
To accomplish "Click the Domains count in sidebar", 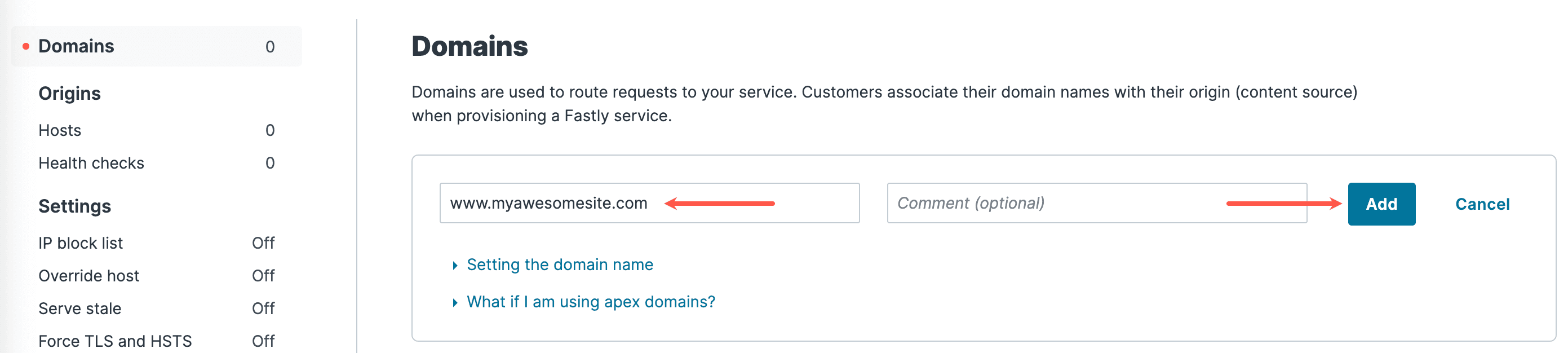I will (269, 47).
